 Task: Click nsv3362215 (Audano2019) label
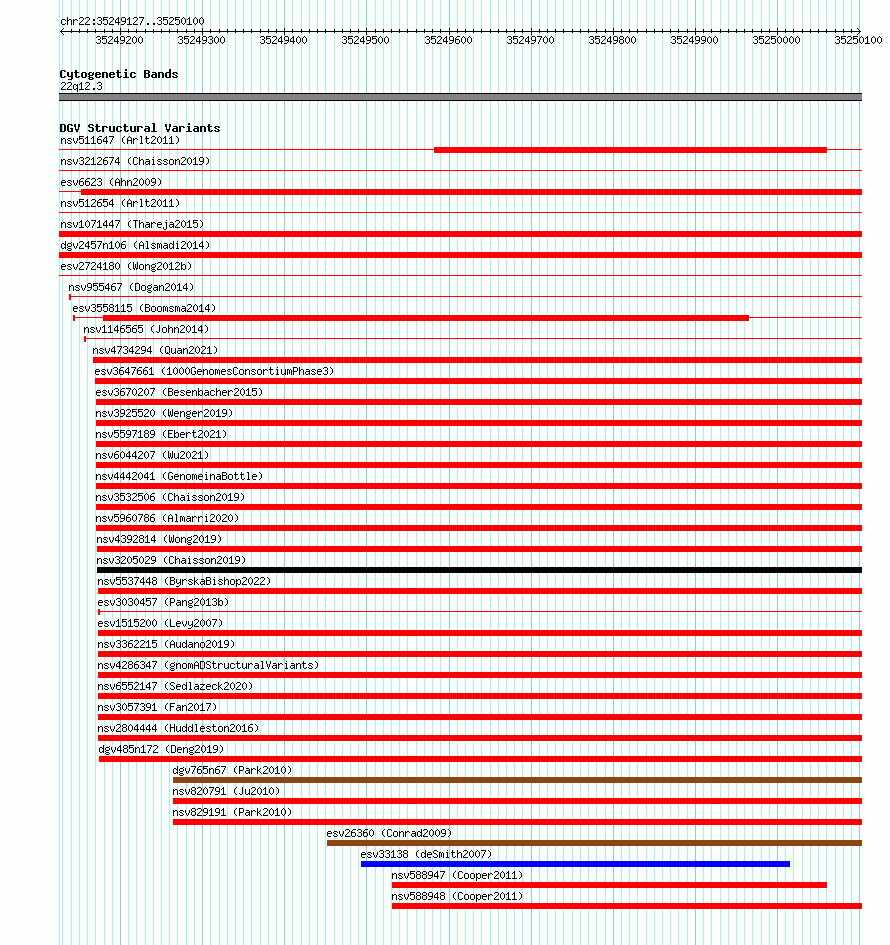click(166, 645)
